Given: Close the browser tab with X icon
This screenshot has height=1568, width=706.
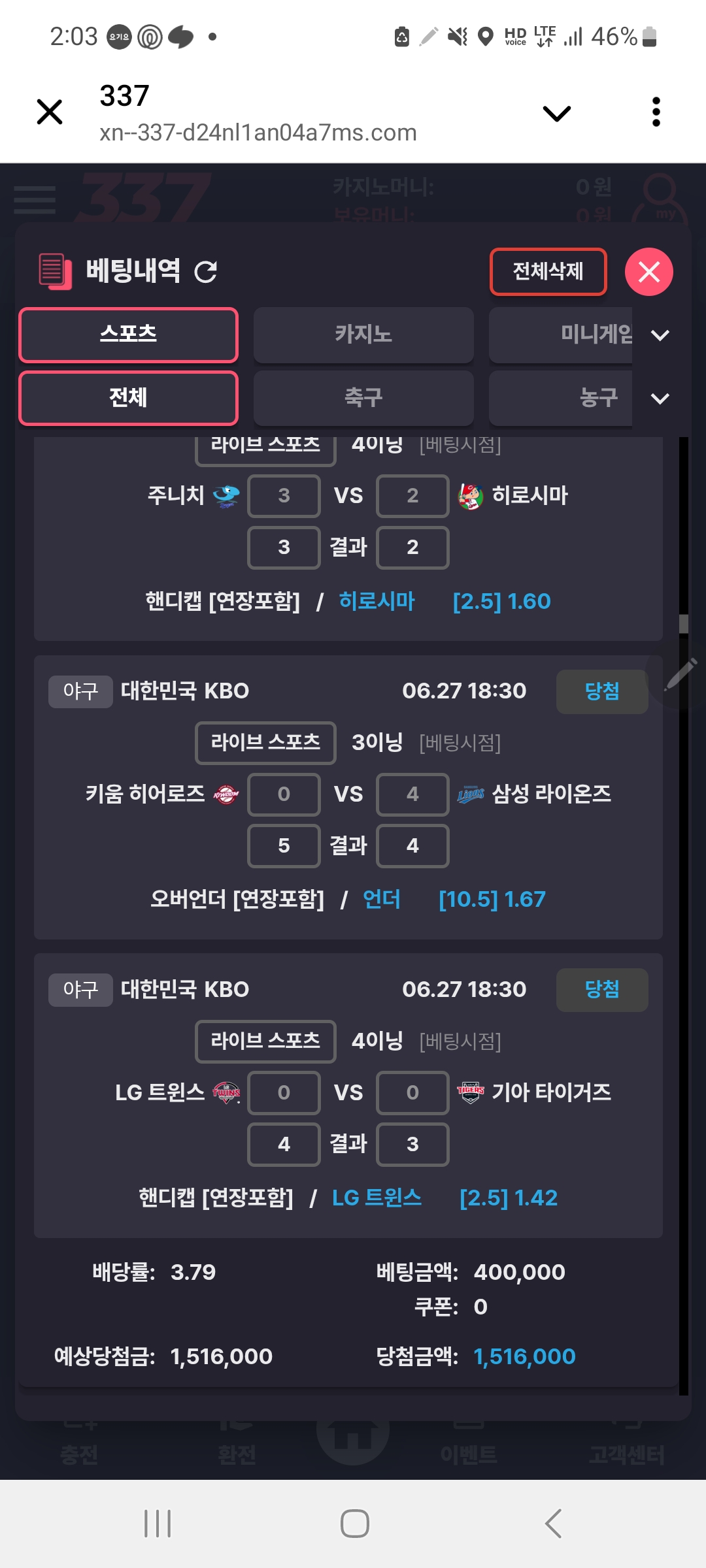Looking at the screenshot, I should coord(50,112).
